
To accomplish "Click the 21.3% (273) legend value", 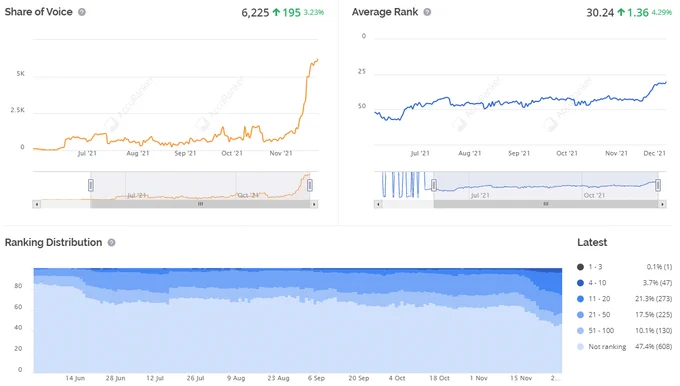I will pyautogui.click(x=654, y=299).
